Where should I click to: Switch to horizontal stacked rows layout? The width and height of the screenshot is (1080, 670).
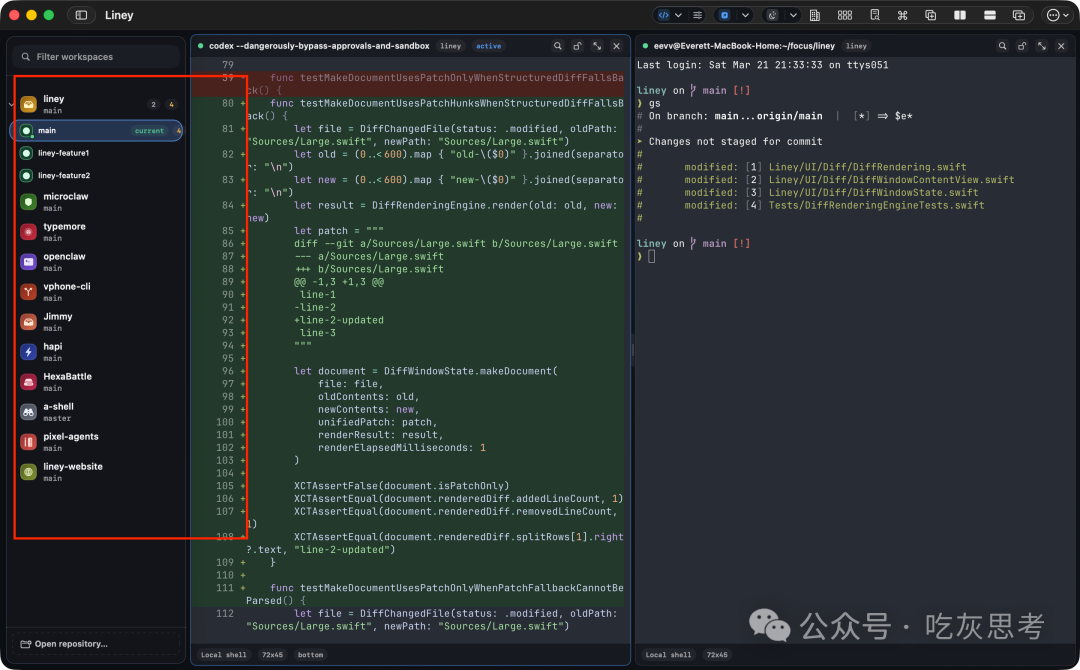(989, 15)
